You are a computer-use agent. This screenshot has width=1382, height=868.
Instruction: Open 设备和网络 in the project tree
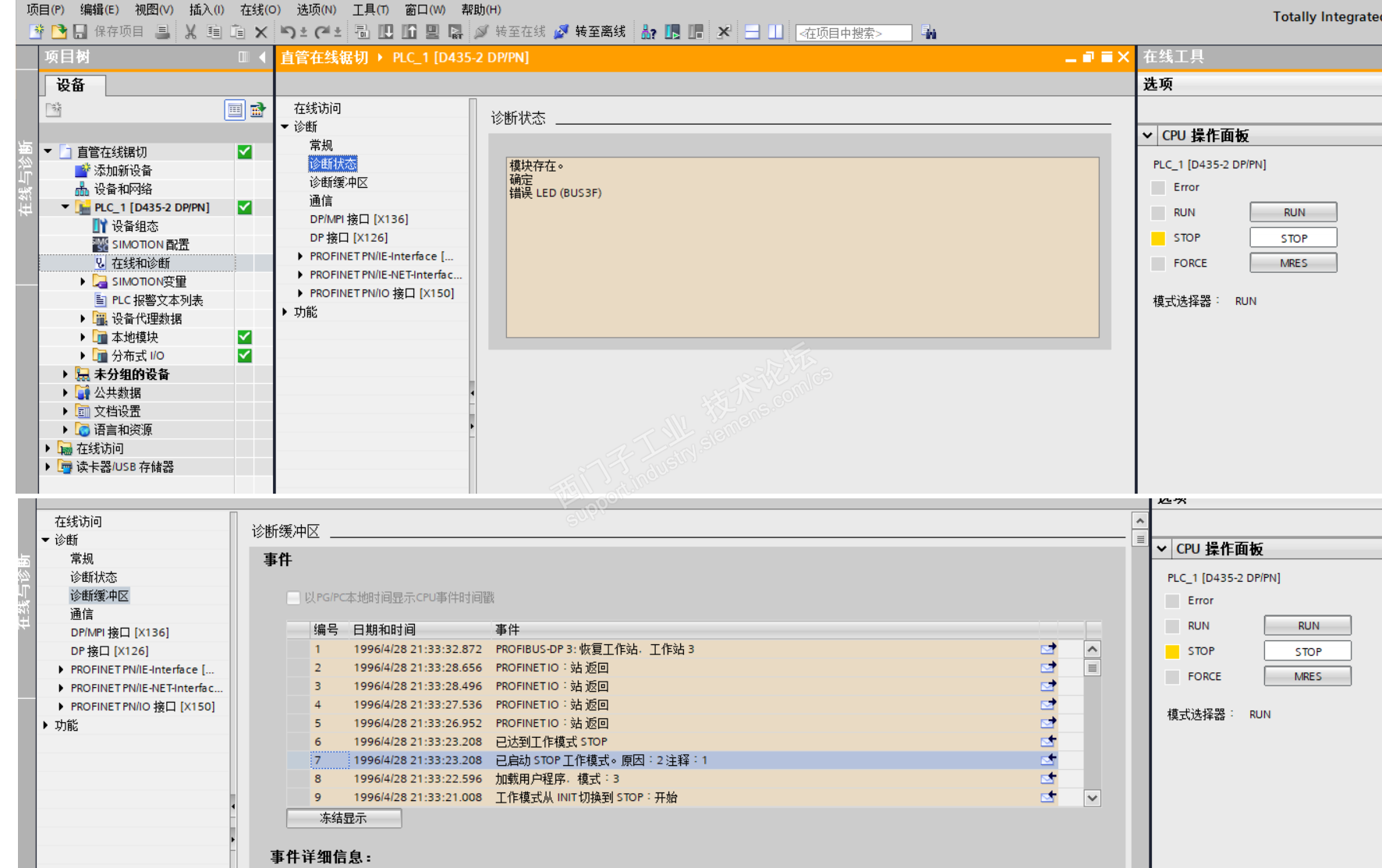tap(122, 189)
